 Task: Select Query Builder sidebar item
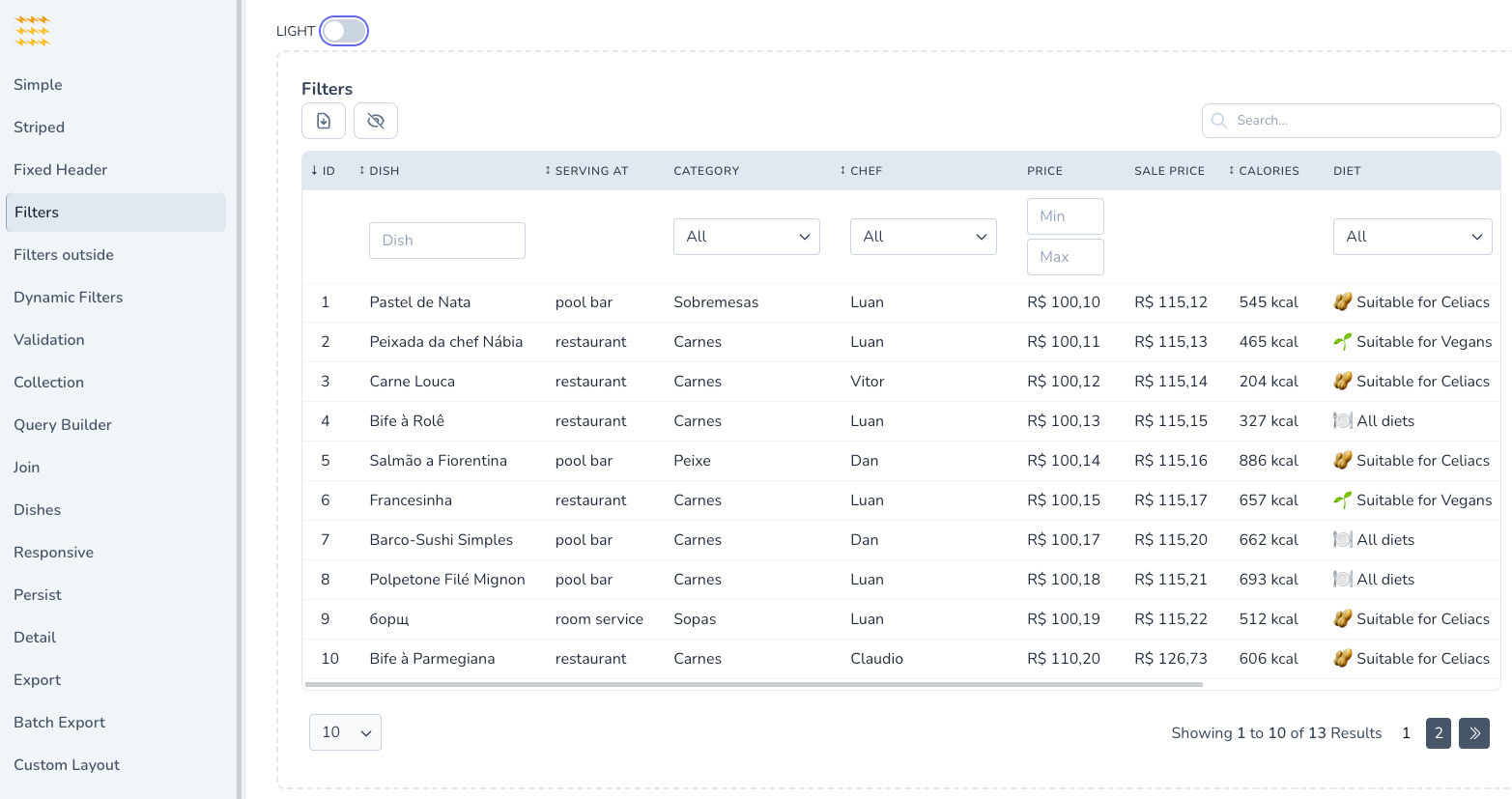click(x=63, y=425)
